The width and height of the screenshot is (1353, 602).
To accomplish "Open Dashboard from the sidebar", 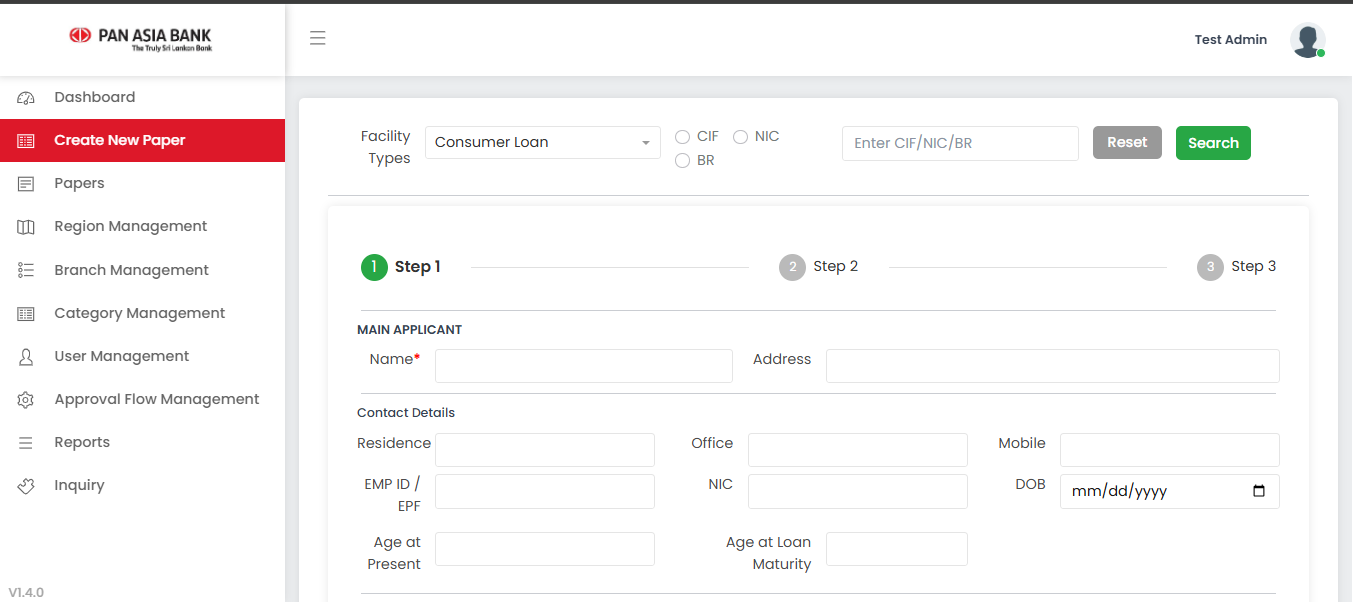I will (142, 97).
